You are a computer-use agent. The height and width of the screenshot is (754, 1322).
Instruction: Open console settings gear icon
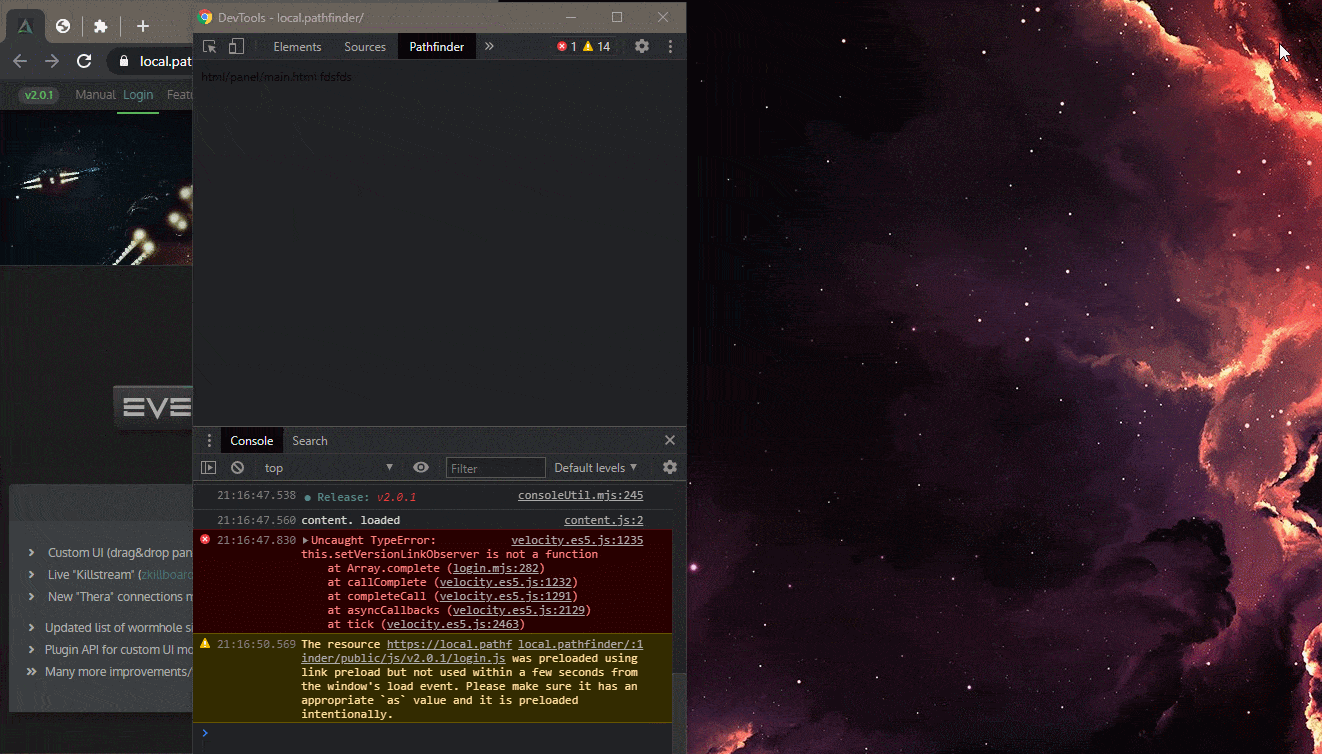pos(670,468)
